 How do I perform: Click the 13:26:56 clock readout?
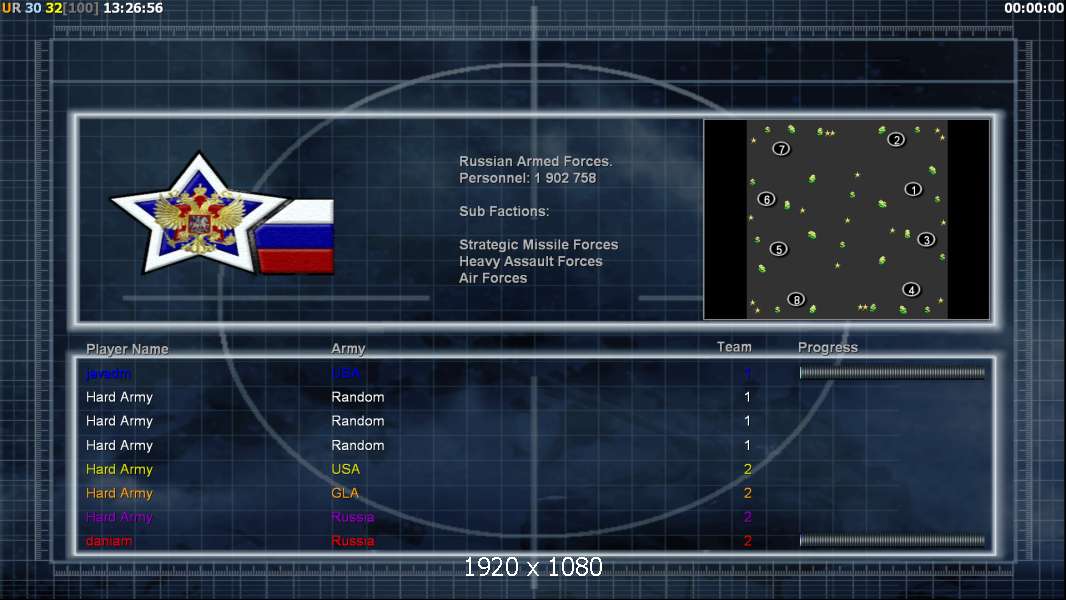133,8
